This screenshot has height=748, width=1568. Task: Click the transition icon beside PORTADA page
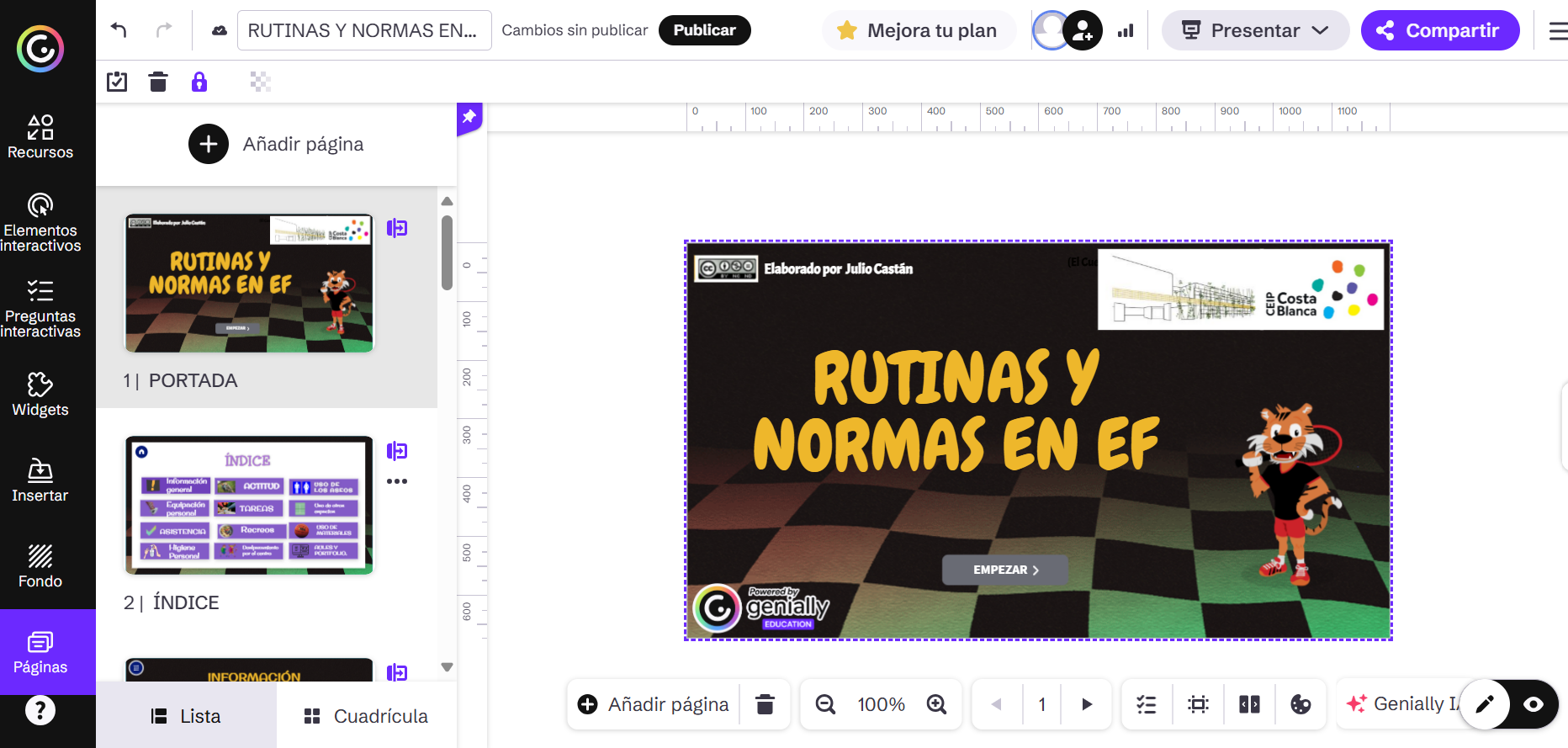(397, 228)
